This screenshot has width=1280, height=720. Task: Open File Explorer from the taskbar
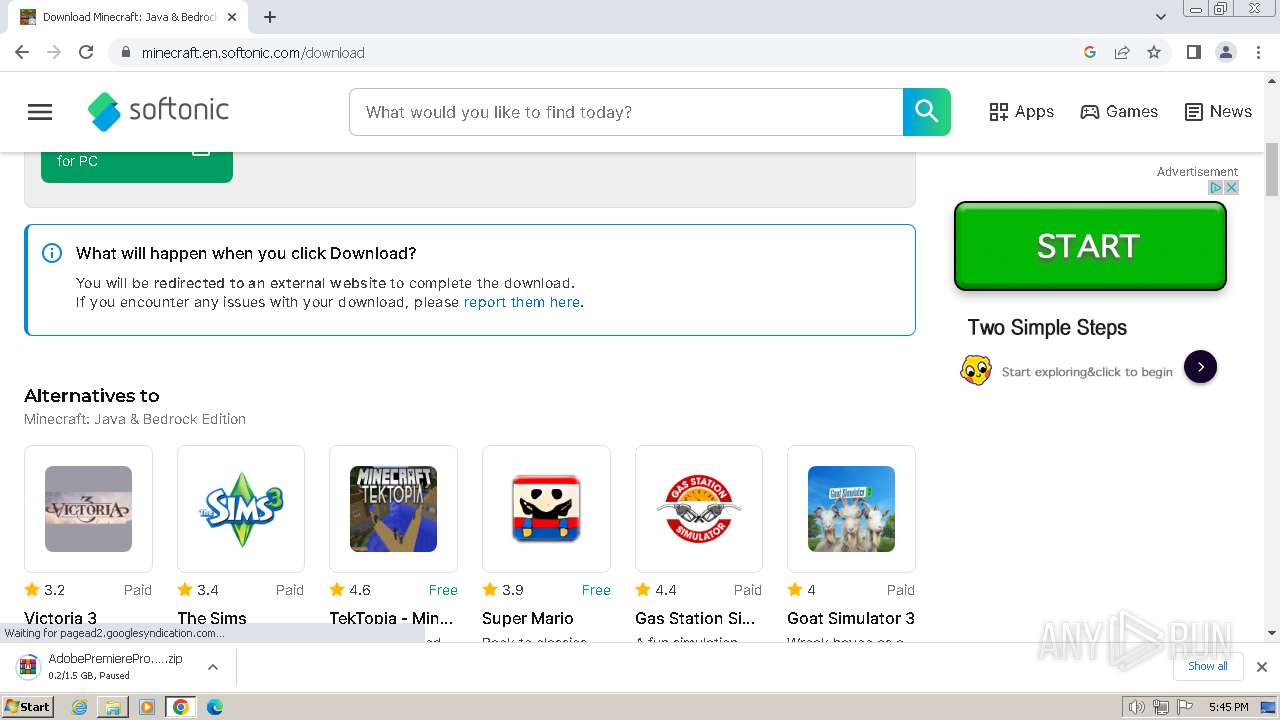[113, 707]
